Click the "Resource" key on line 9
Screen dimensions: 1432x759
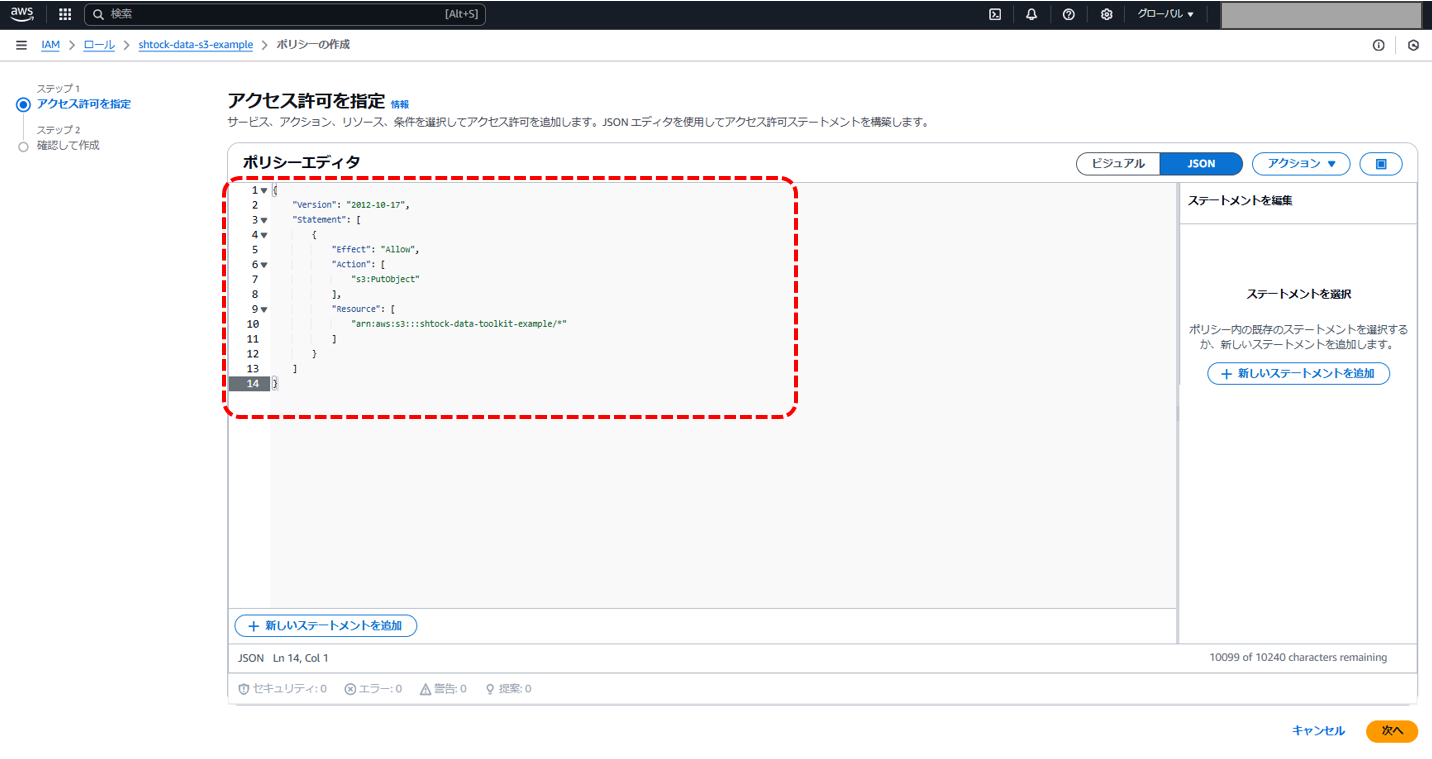356,309
